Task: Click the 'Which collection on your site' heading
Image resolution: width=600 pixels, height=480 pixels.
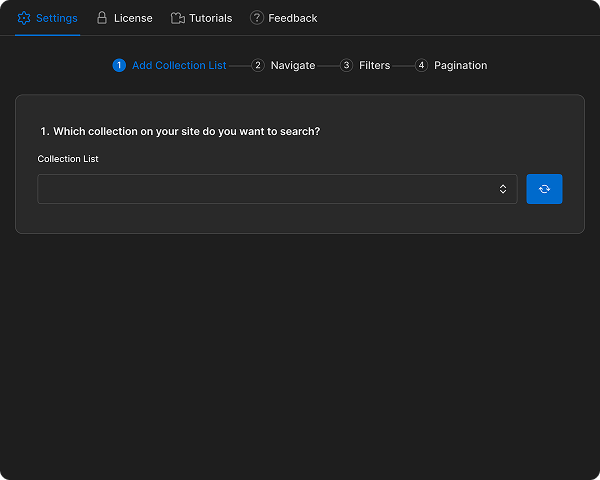Action: pyautogui.click(x=180, y=131)
